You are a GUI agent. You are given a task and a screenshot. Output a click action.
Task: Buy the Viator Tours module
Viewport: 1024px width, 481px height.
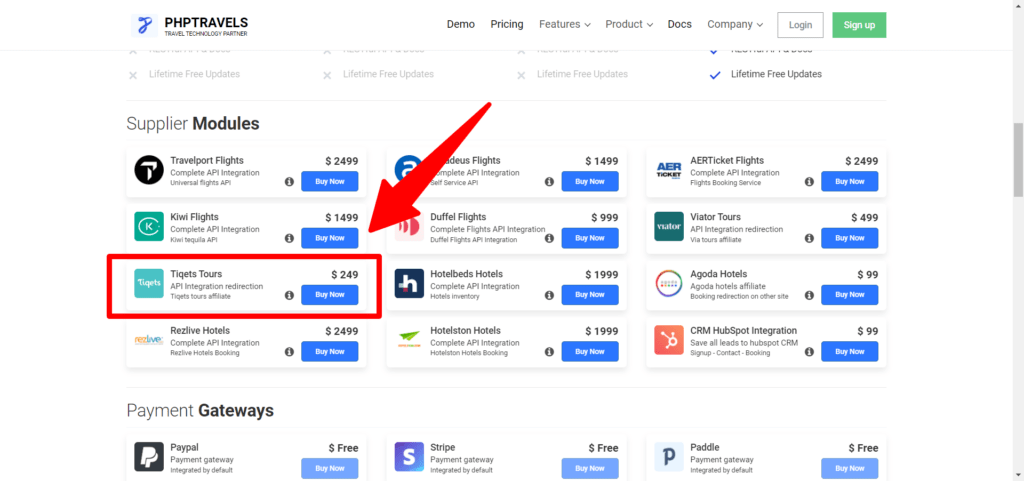click(x=850, y=238)
